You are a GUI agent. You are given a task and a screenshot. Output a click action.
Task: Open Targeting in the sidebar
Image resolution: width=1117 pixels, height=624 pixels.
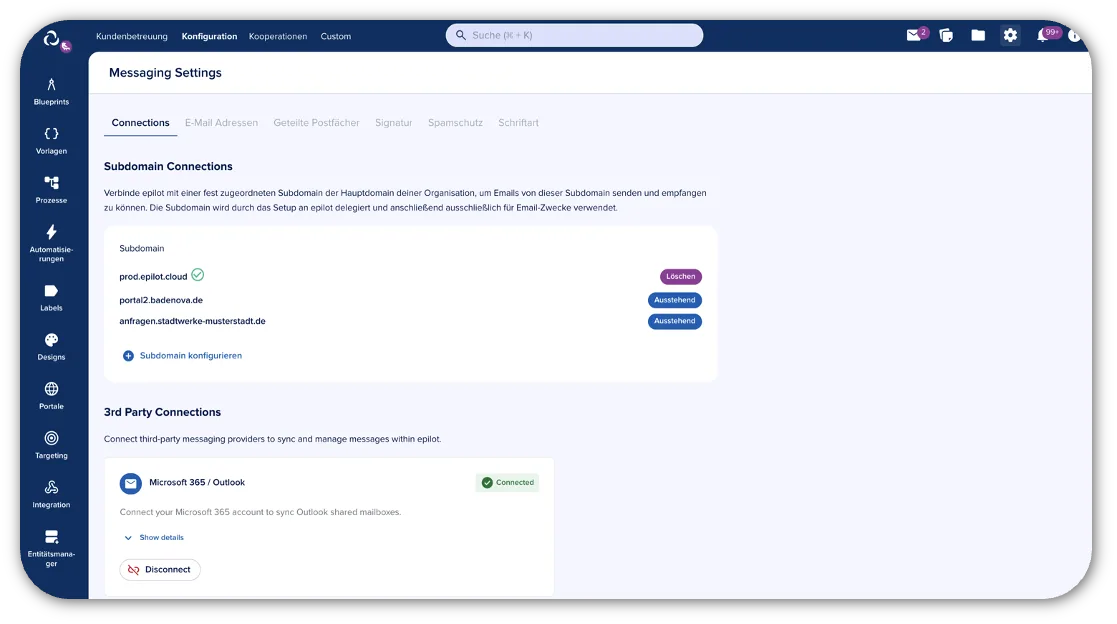51,445
